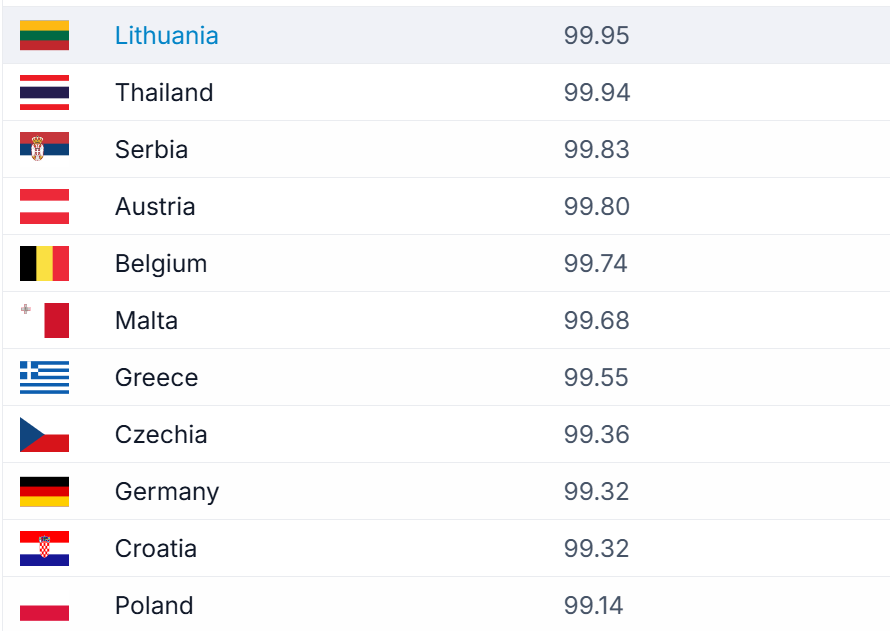890x631 pixels.
Task: Click the Belgium flag icon
Action: pos(44,263)
